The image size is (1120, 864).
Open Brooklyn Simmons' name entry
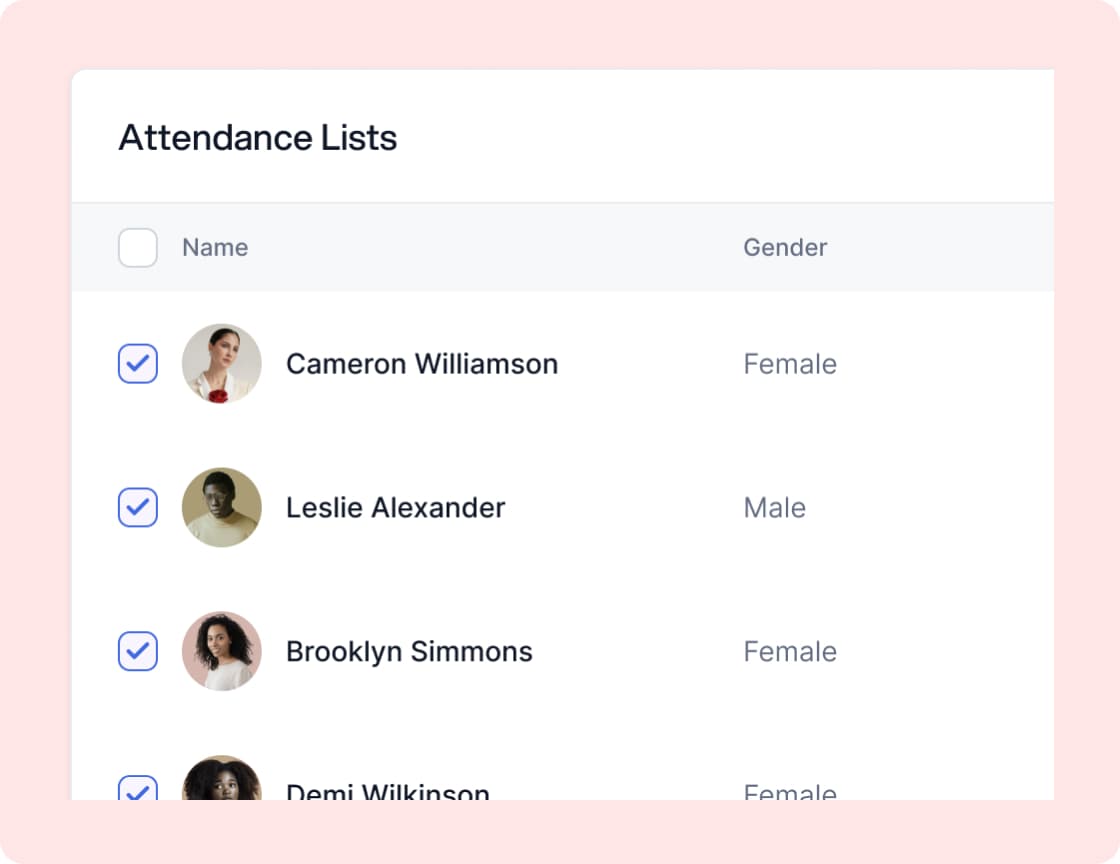tap(409, 651)
